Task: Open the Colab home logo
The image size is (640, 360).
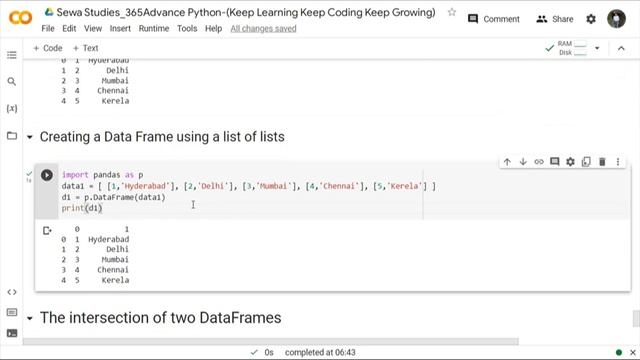Action: point(20,18)
